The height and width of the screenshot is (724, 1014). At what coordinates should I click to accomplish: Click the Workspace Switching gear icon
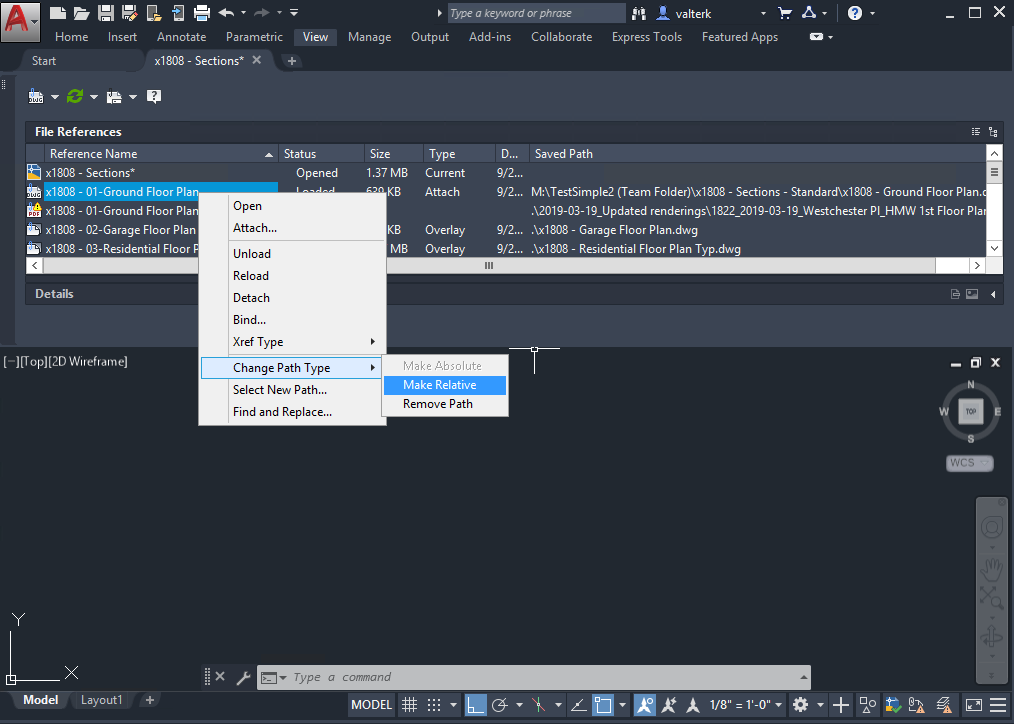801,705
